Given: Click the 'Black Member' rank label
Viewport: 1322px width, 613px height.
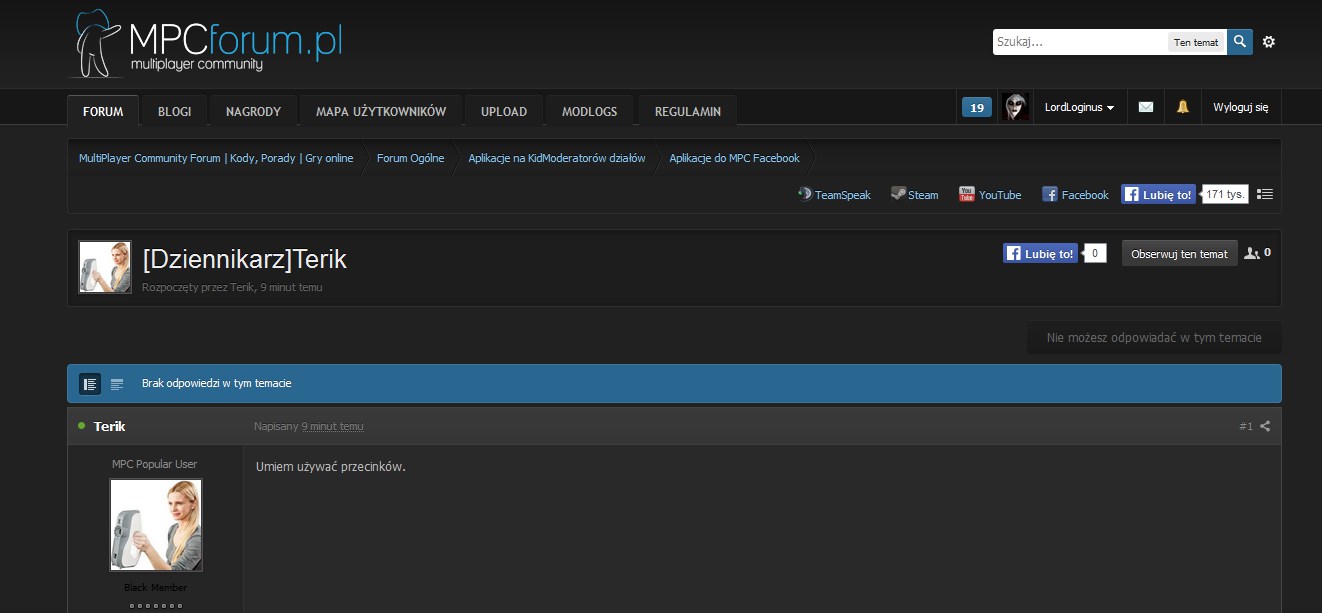Looking at the screenshot, I should point(155,588).
